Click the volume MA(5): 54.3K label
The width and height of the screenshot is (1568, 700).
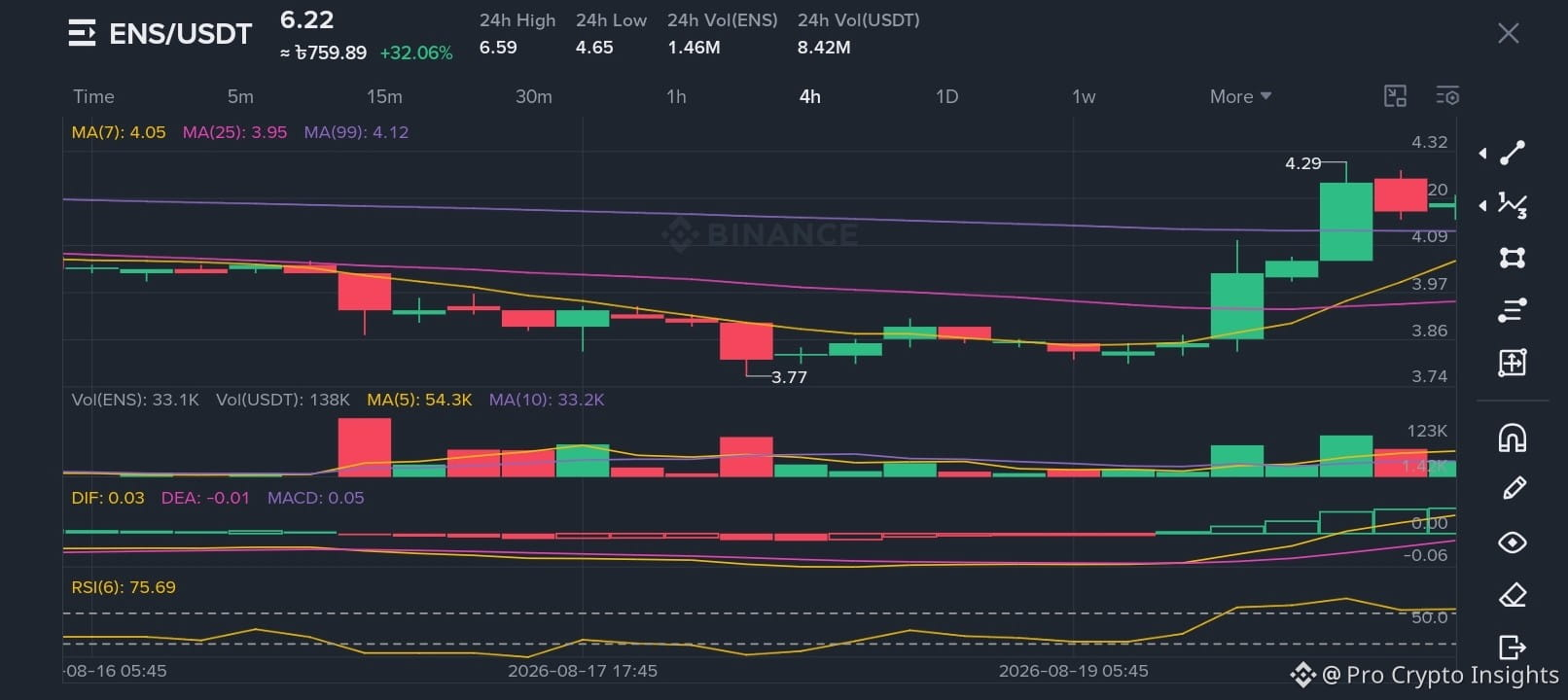419,400
